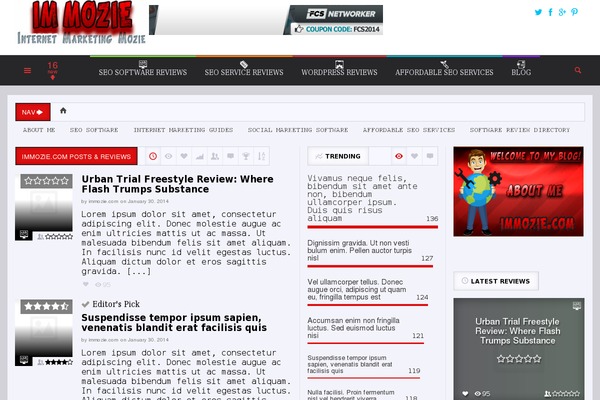
Task: Open the Pinterest social link
Action: (x=574, y=12)
